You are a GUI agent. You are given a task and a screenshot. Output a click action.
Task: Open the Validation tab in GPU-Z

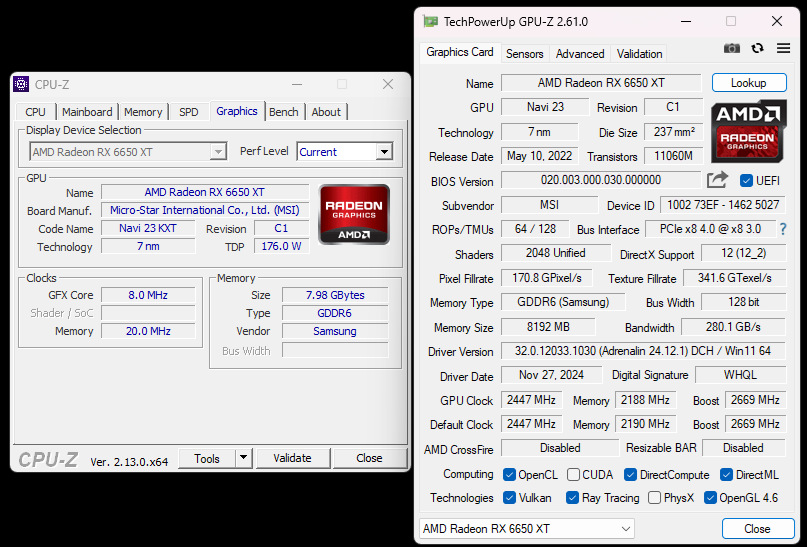639,54
